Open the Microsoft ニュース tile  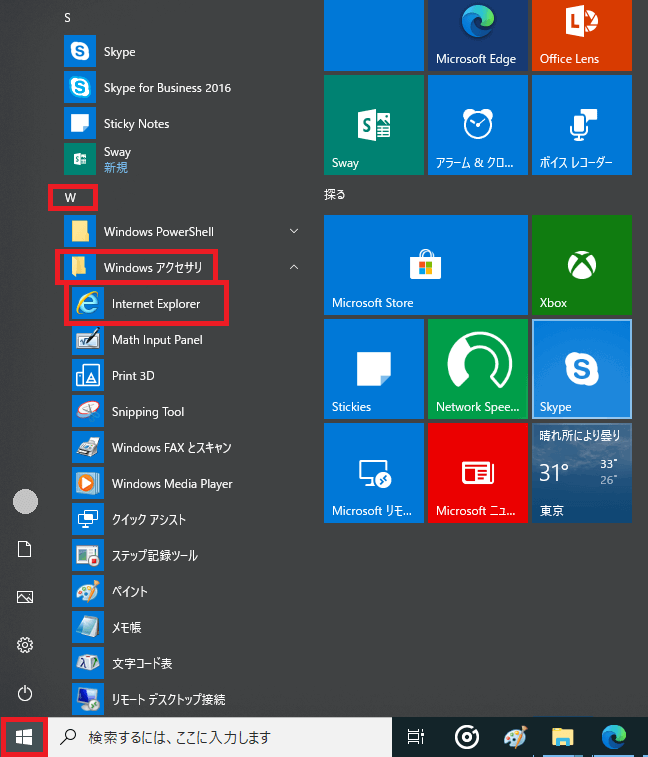click(478, 473)
